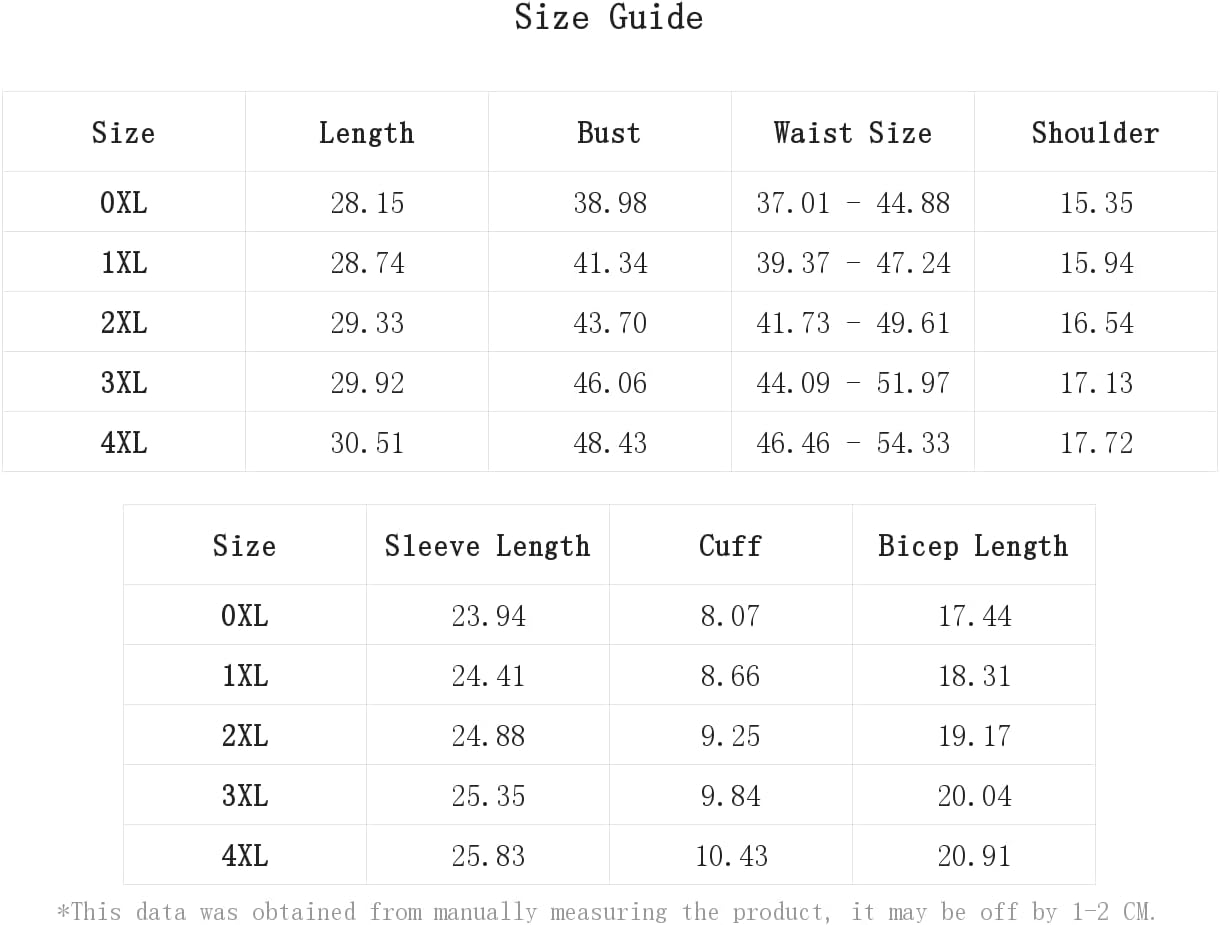This screenshot has height=925, width=1220.
Task: Click waist range 46.46 - 54.33
Action: point(853,443)
